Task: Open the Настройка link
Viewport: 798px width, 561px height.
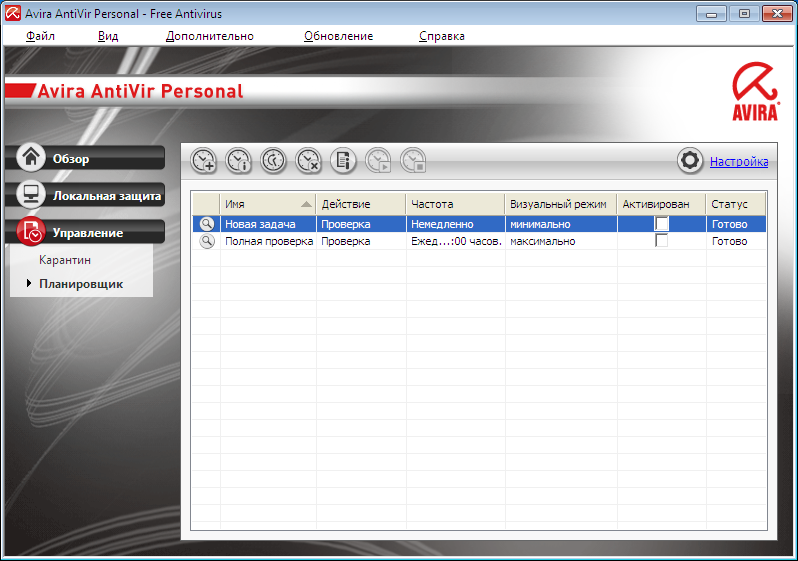Action: (x=739, y=161)
